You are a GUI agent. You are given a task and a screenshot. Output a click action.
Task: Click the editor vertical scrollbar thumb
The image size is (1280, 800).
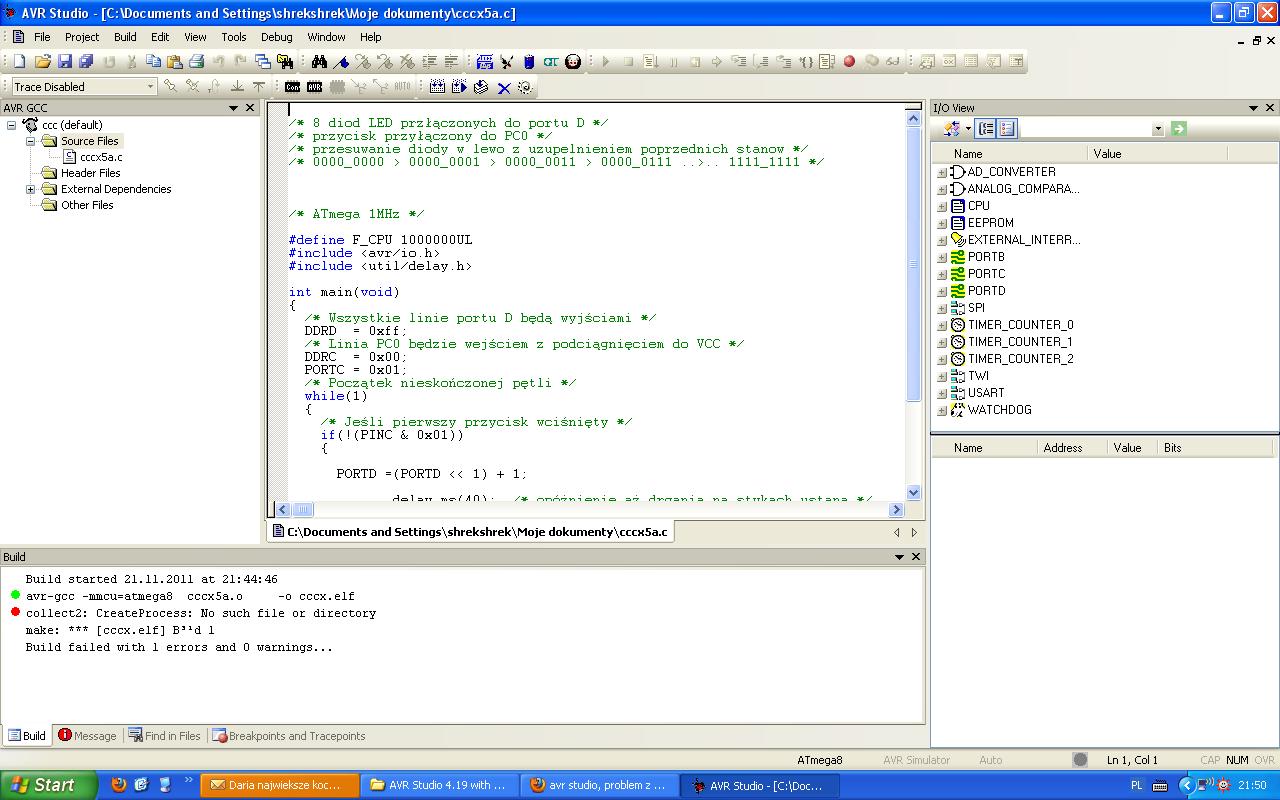(x=913, y=263)
